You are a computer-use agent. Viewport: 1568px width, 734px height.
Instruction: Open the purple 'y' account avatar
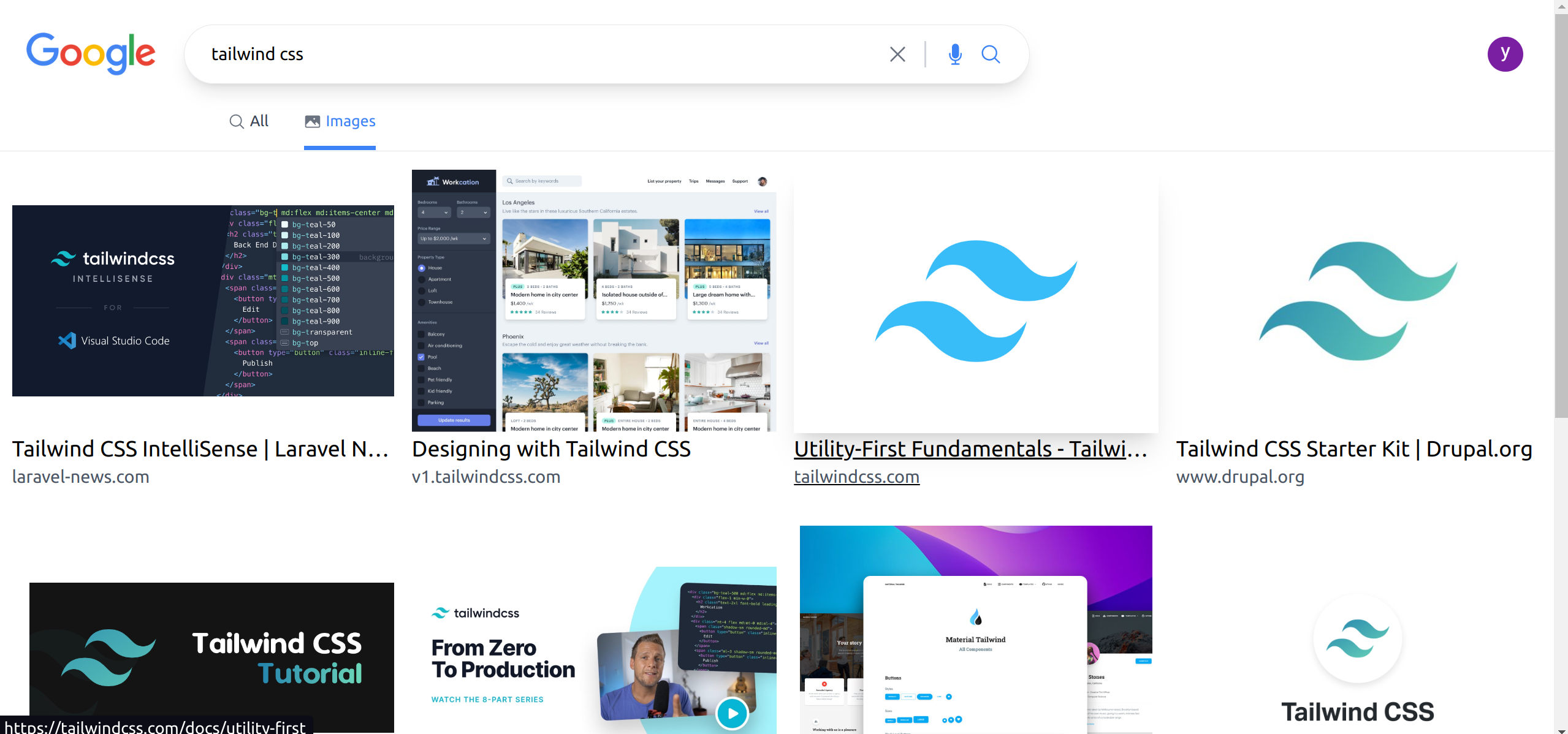pos(1504,55)
